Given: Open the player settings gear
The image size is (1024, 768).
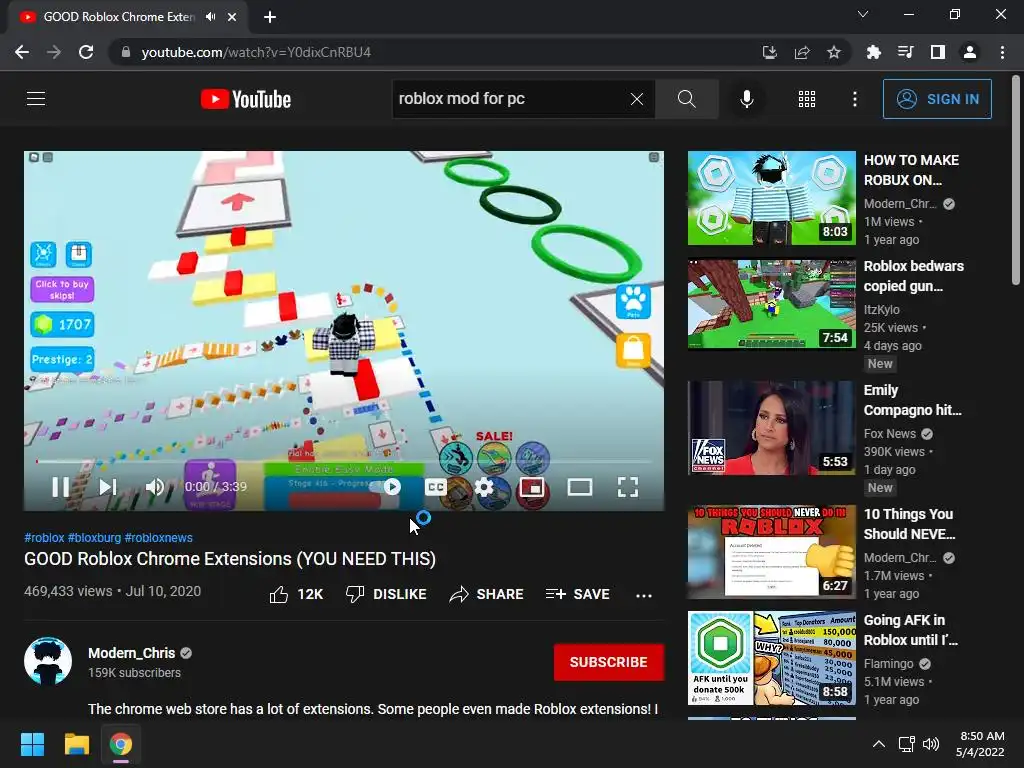Looking at the screenshot, I should click(x=484, y=487).
